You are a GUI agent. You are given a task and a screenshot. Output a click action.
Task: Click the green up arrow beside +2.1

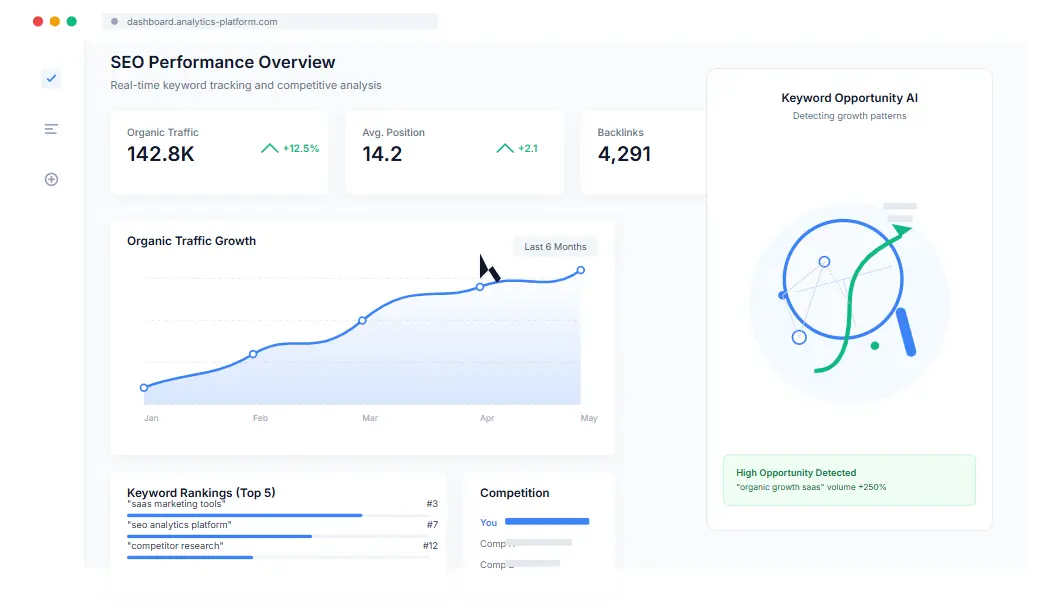point(505,148)
